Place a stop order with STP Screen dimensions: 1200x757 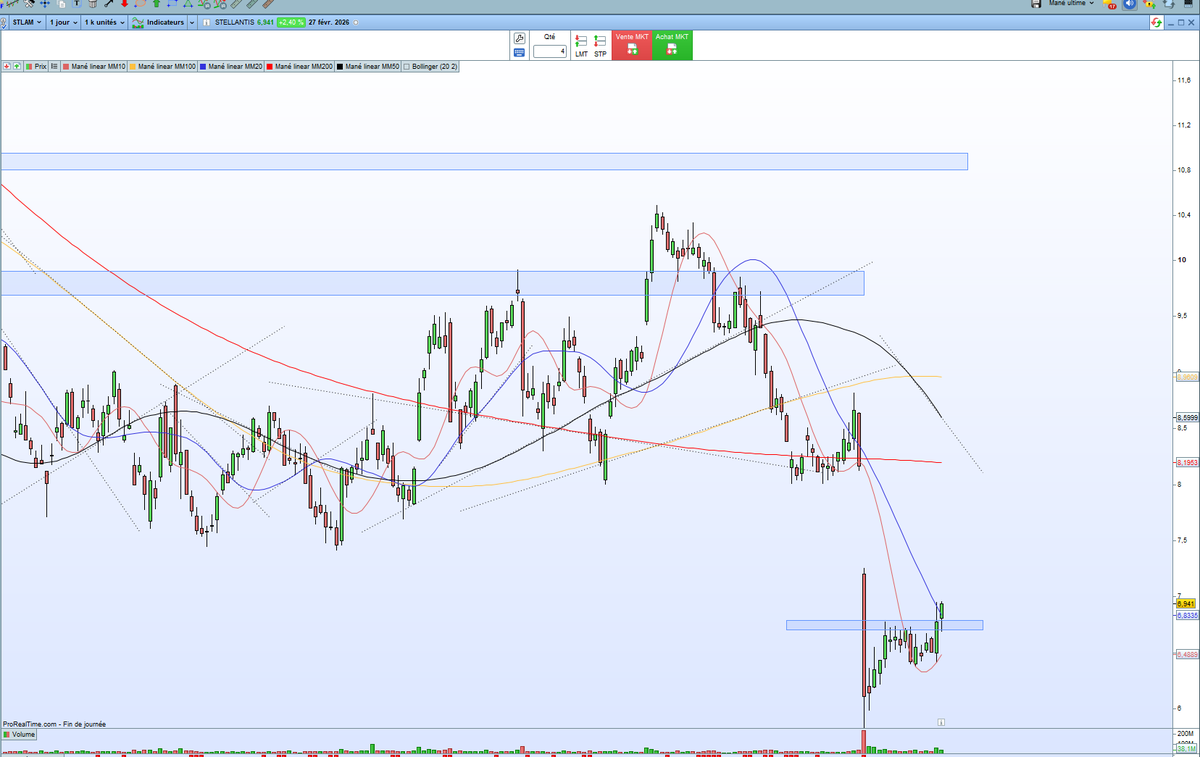tap(600, 45)
